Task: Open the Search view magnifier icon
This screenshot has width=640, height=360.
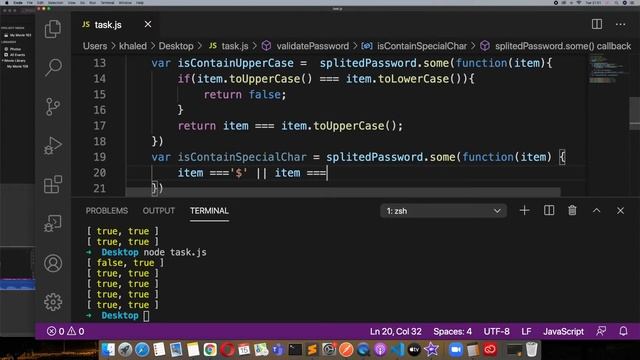Action: [x=53, y=67]
